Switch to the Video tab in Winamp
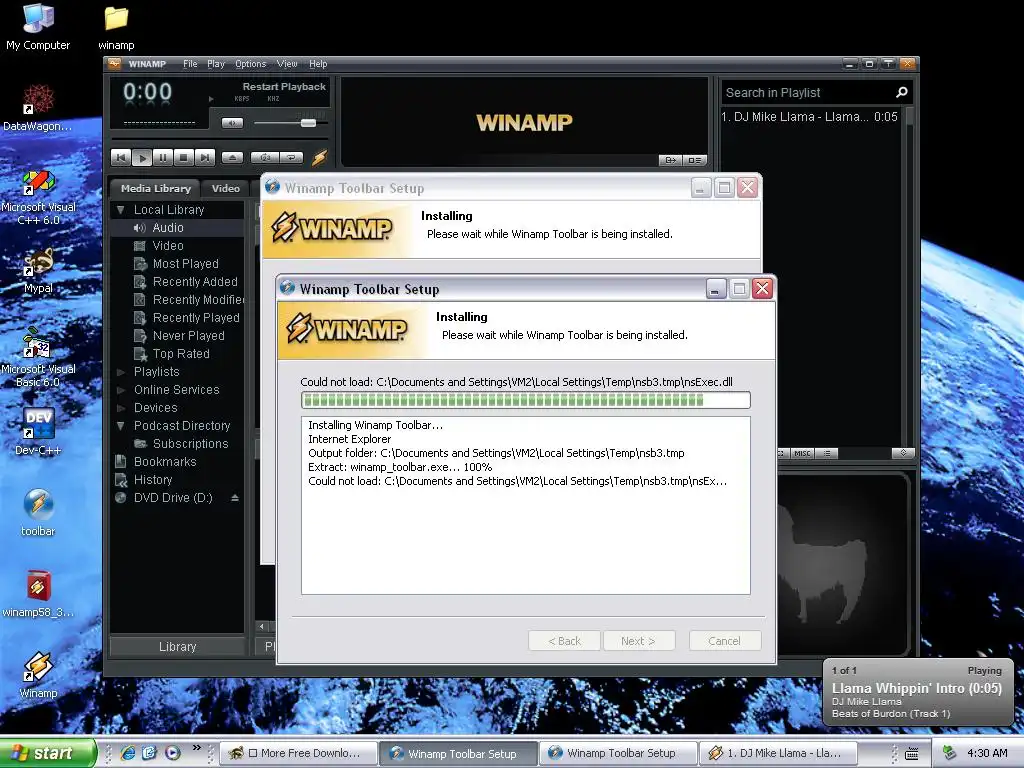The image size is (1024, 768). pyautogui.click(x=225, y=188)
